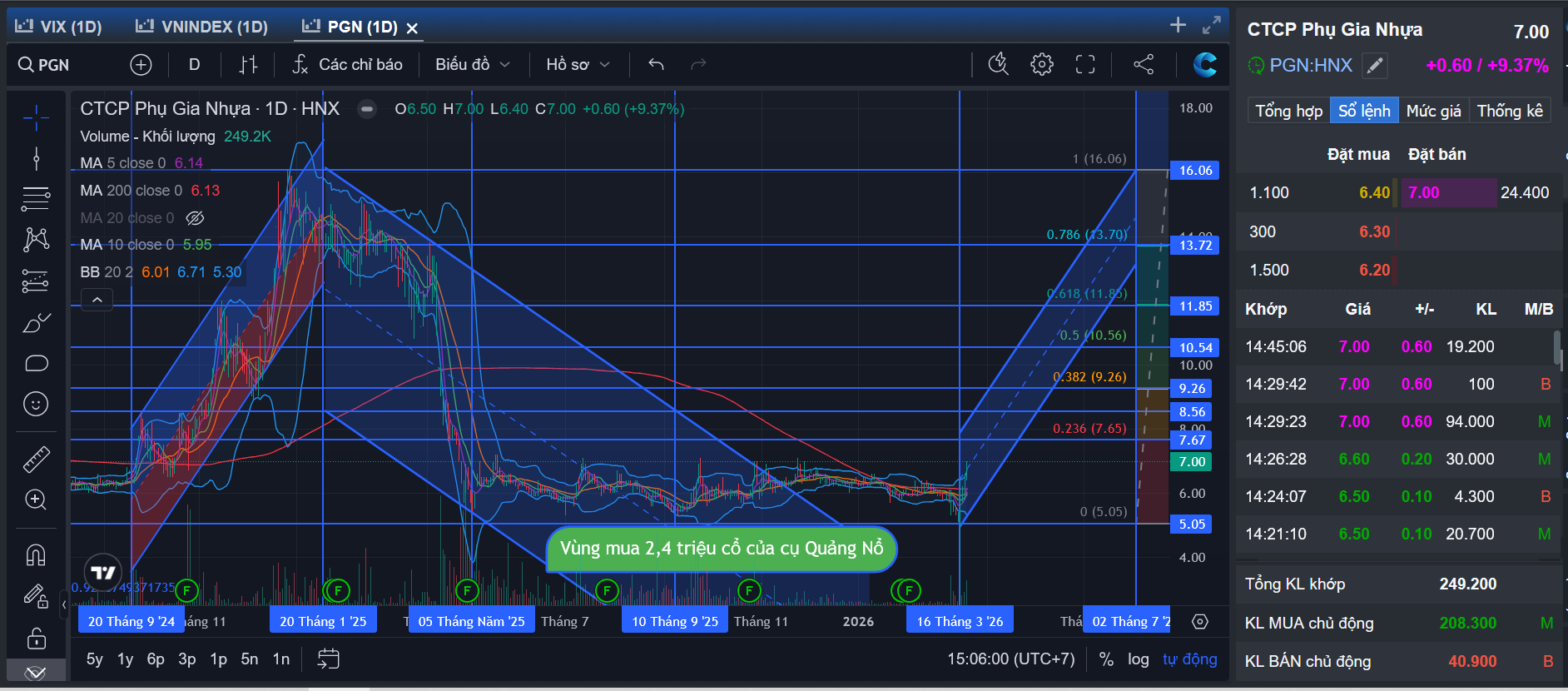Collapse the indicator legend arrow

pyautogui.click(x=97, y=300)
